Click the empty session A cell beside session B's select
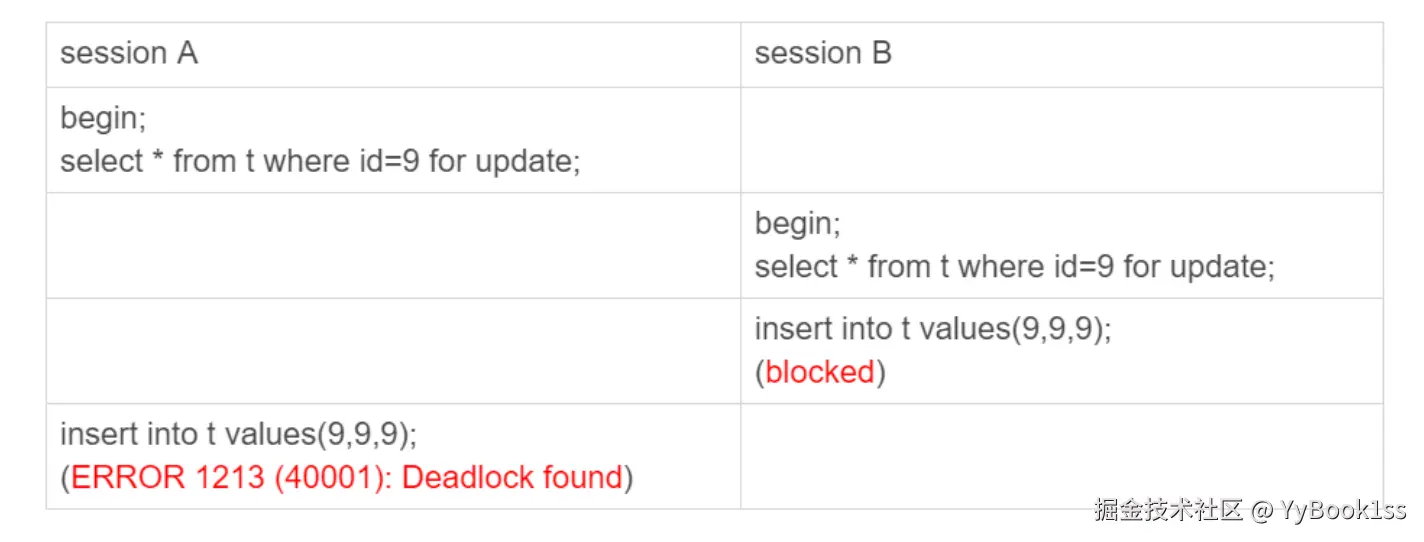The height and width of the screenshot is (542, 1424). tap(393, 245)
